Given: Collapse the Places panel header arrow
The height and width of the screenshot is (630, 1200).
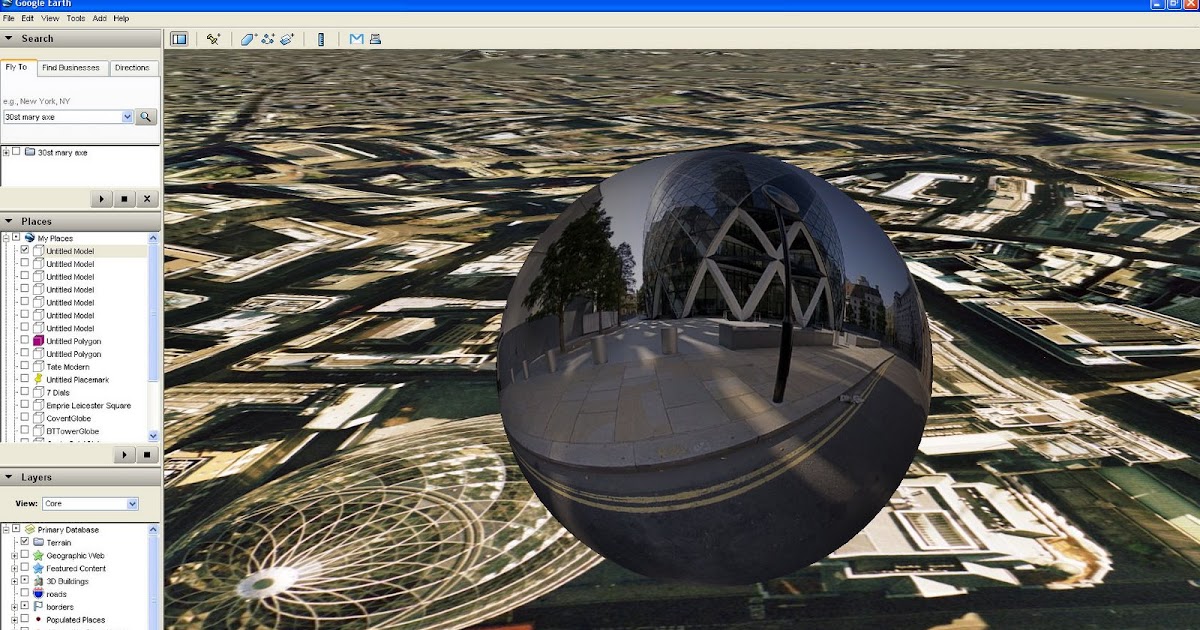Looking at the screenshot, I should tap(9, 222).
